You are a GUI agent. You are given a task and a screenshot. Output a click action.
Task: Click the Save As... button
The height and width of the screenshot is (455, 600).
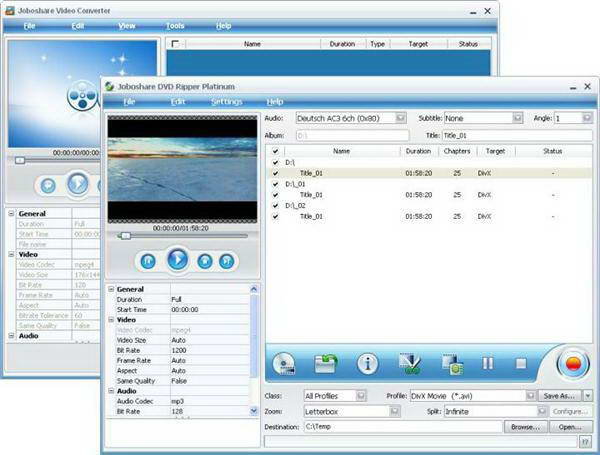coord(559,396)
